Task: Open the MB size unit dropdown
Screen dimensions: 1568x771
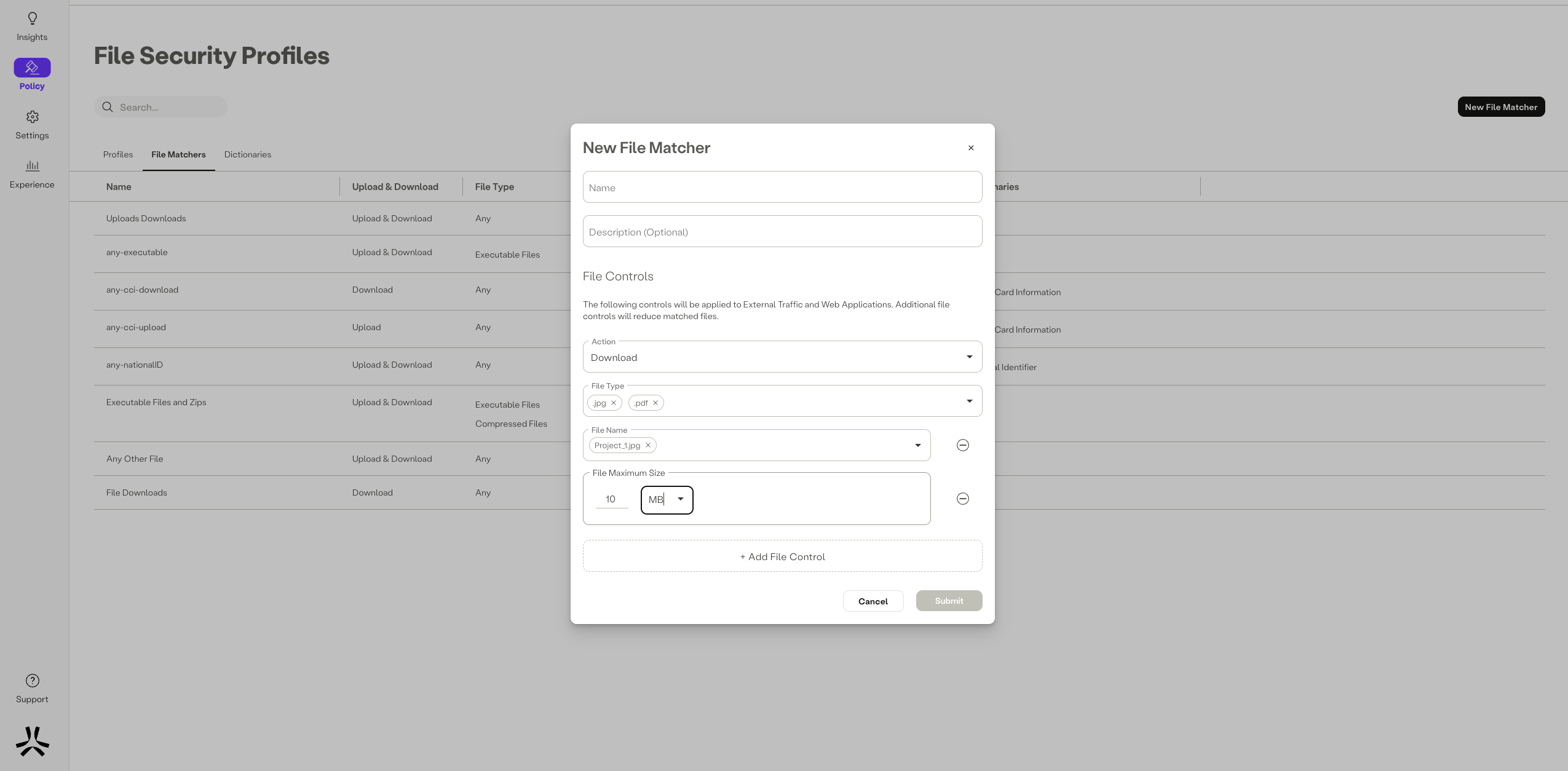Action: pos(680,499)
